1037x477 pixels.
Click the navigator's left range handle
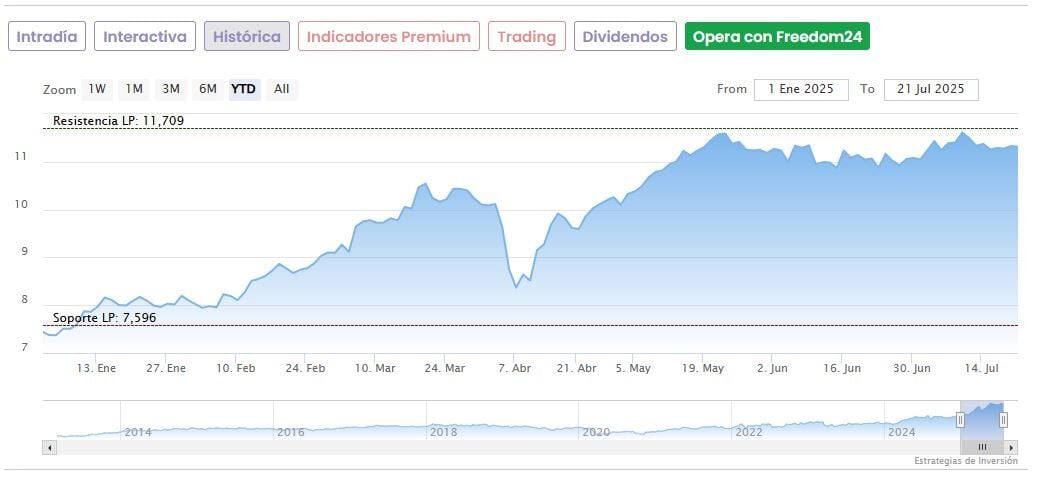coord(960,420)
